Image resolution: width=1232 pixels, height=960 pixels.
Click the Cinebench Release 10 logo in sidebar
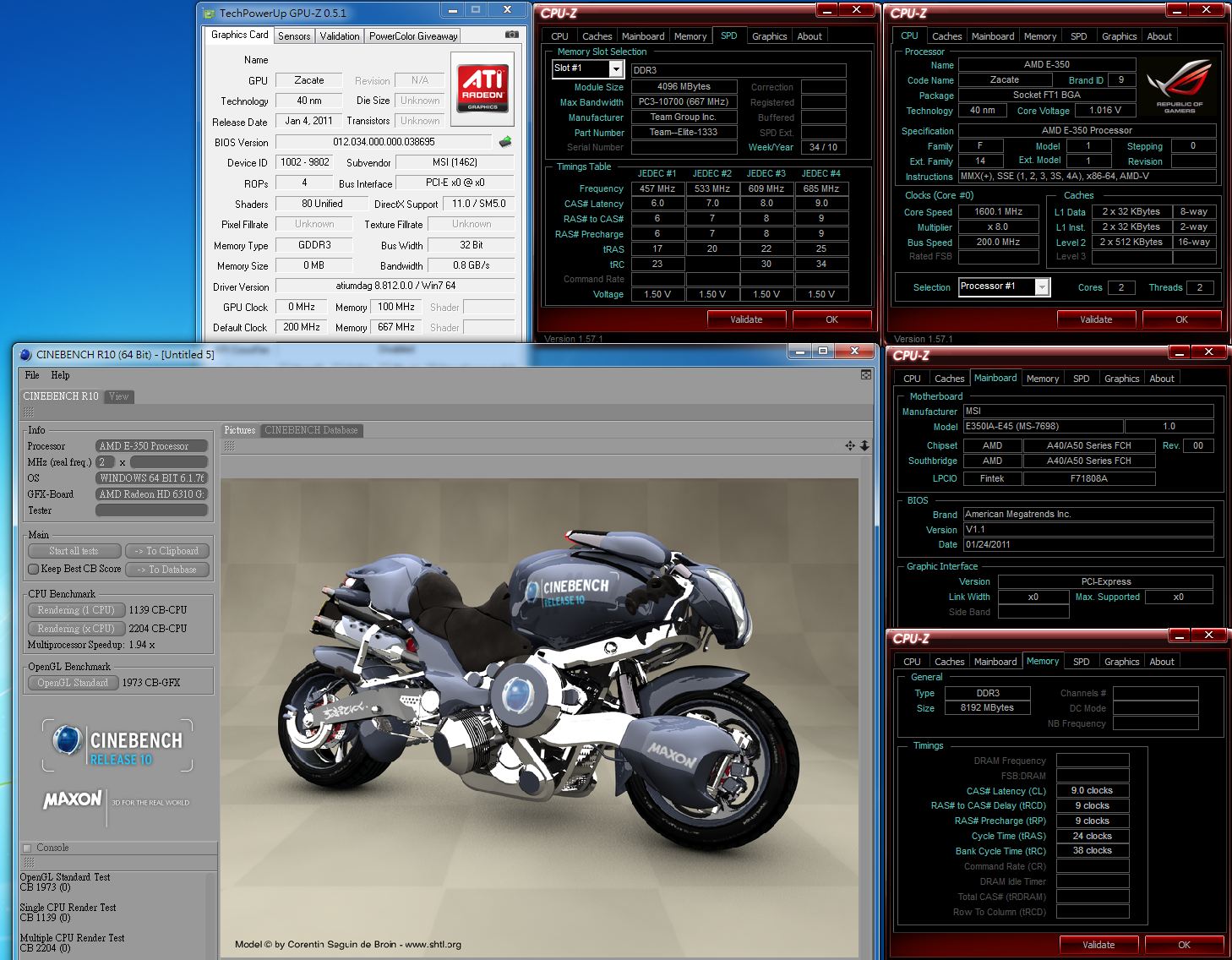(117, 745)
